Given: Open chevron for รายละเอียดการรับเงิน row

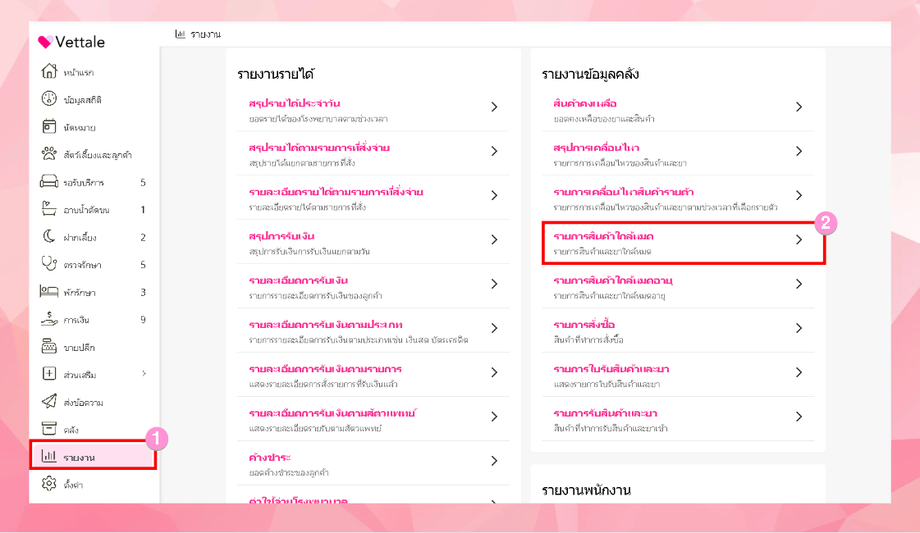Looking at the screenshot, I should (x=494, y=284).
